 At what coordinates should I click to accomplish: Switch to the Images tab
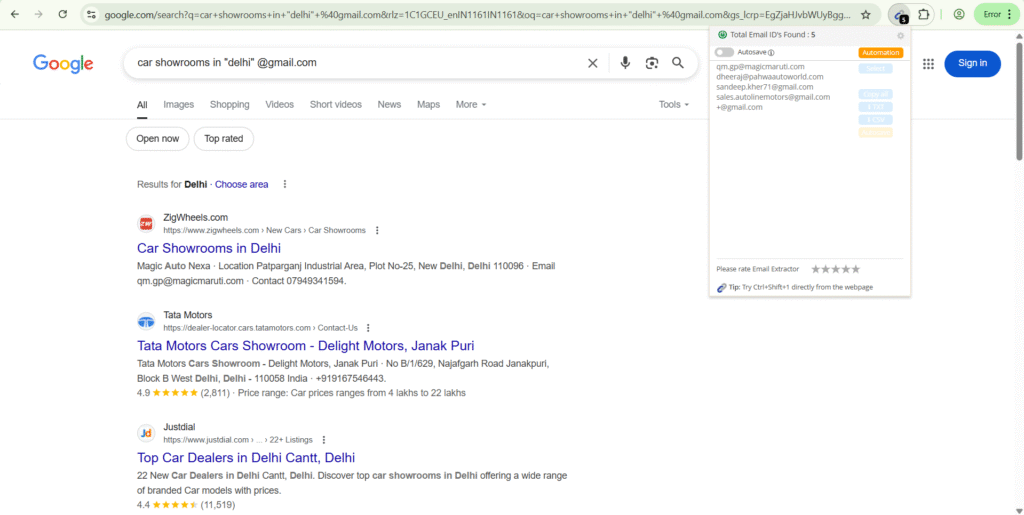(x=178, y=104)
